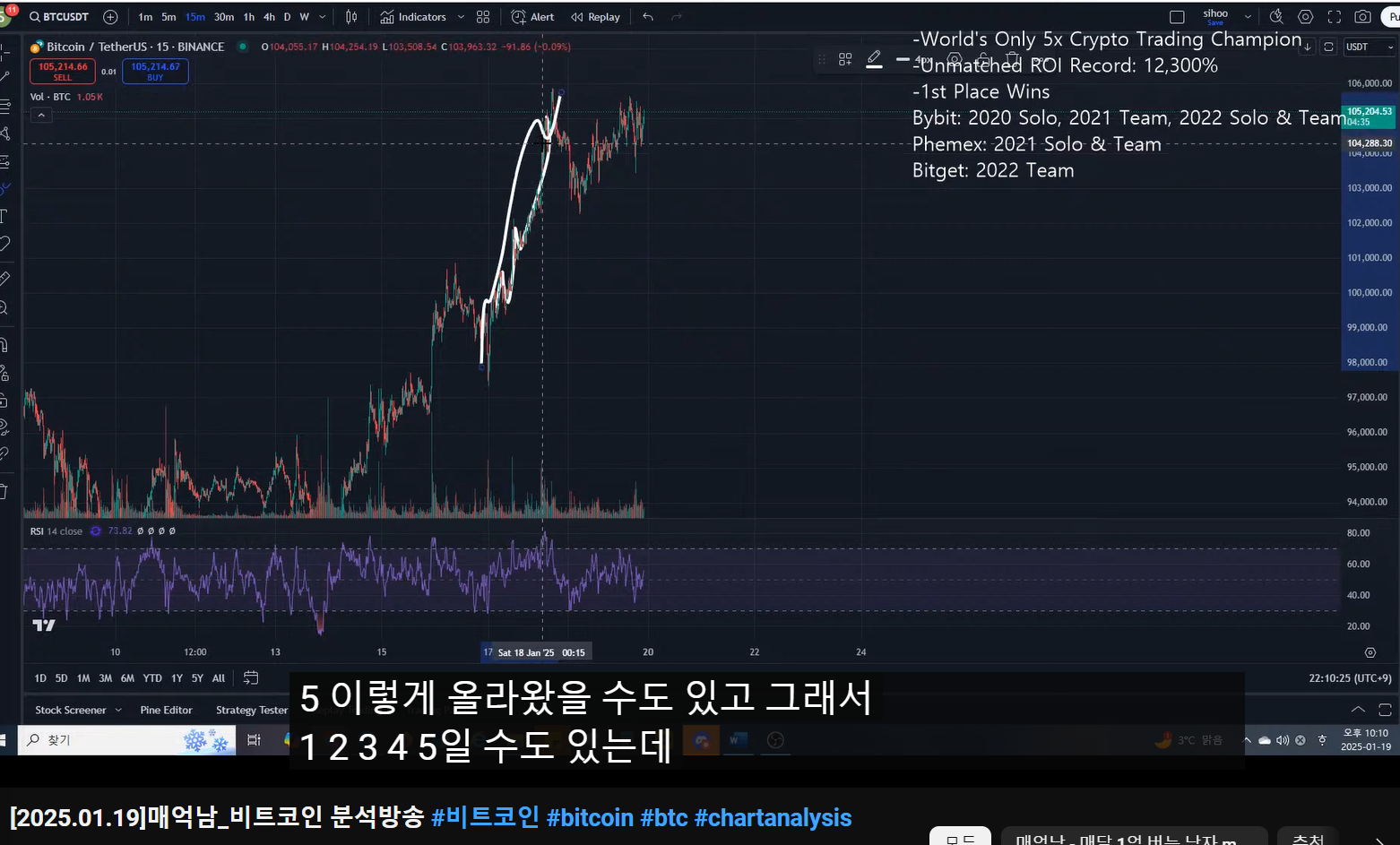Click the Vol · BTC indicator label
1400x845 pixels.
click(x=50, y=97)
